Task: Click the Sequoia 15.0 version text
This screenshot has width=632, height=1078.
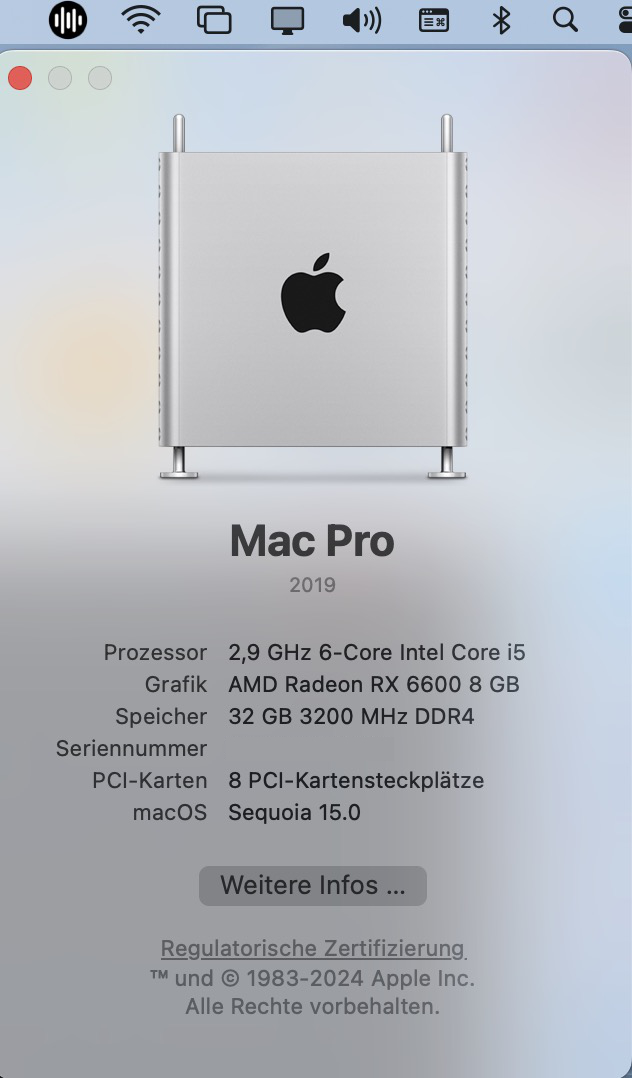Action: coord(294,812)
